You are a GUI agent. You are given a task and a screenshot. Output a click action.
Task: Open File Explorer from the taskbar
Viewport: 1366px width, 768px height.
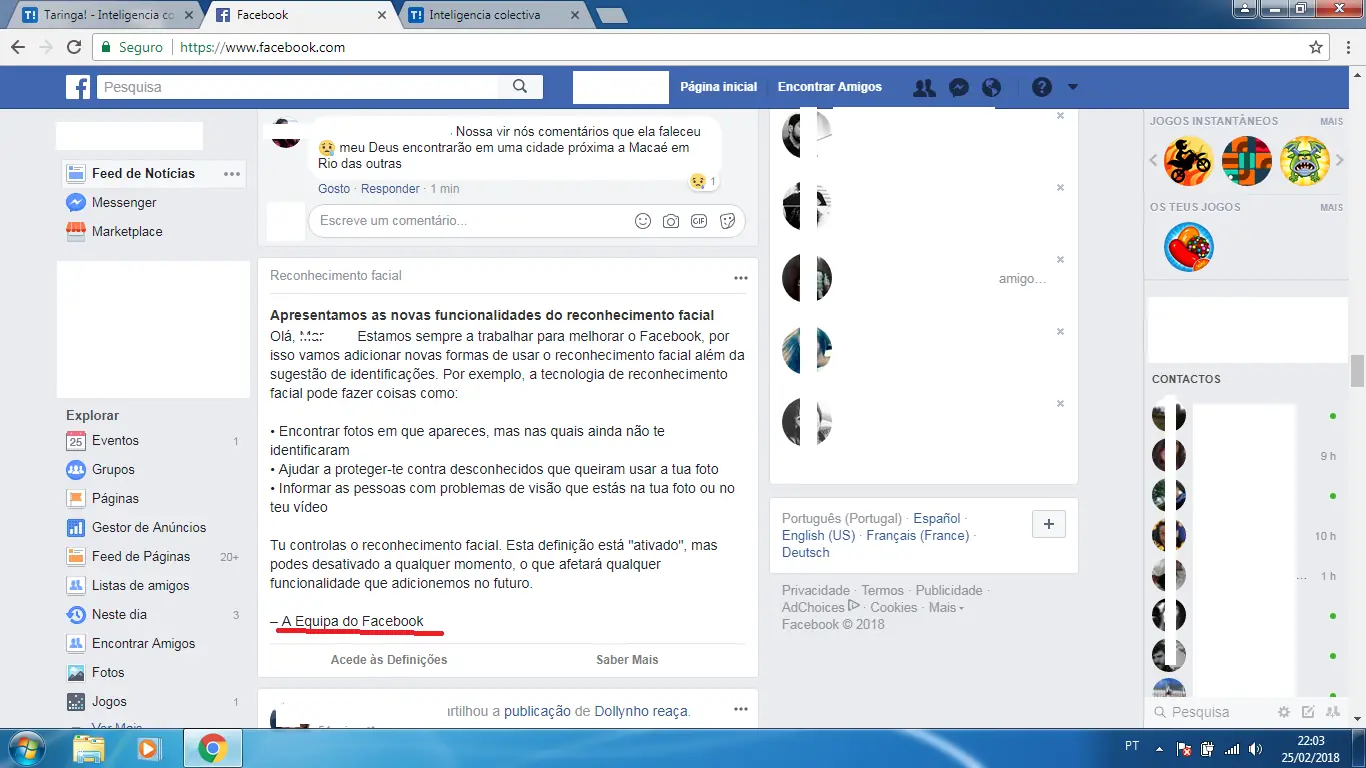click(x=89, y=748)
